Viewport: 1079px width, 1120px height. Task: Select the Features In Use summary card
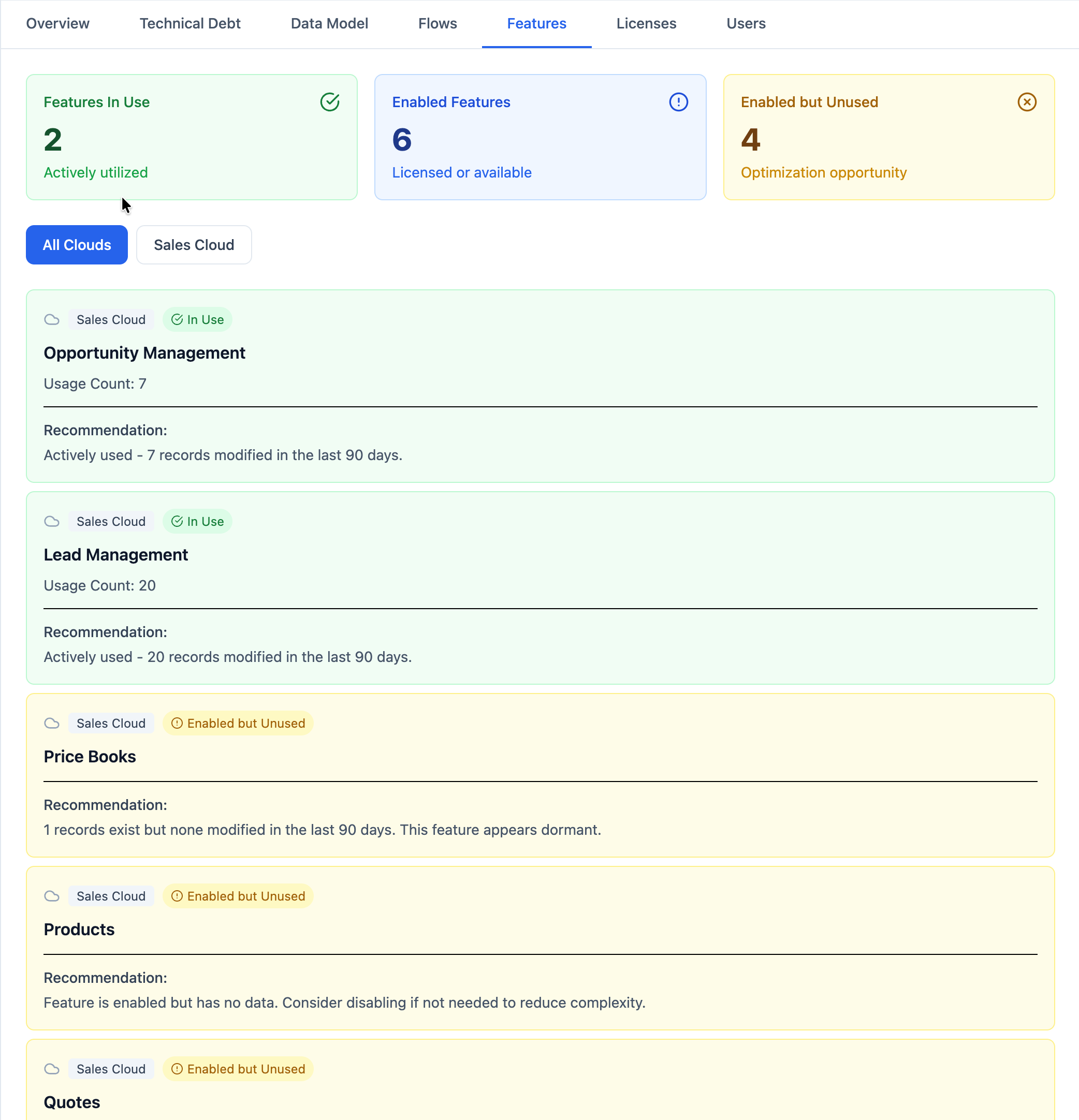pos(192,137)
